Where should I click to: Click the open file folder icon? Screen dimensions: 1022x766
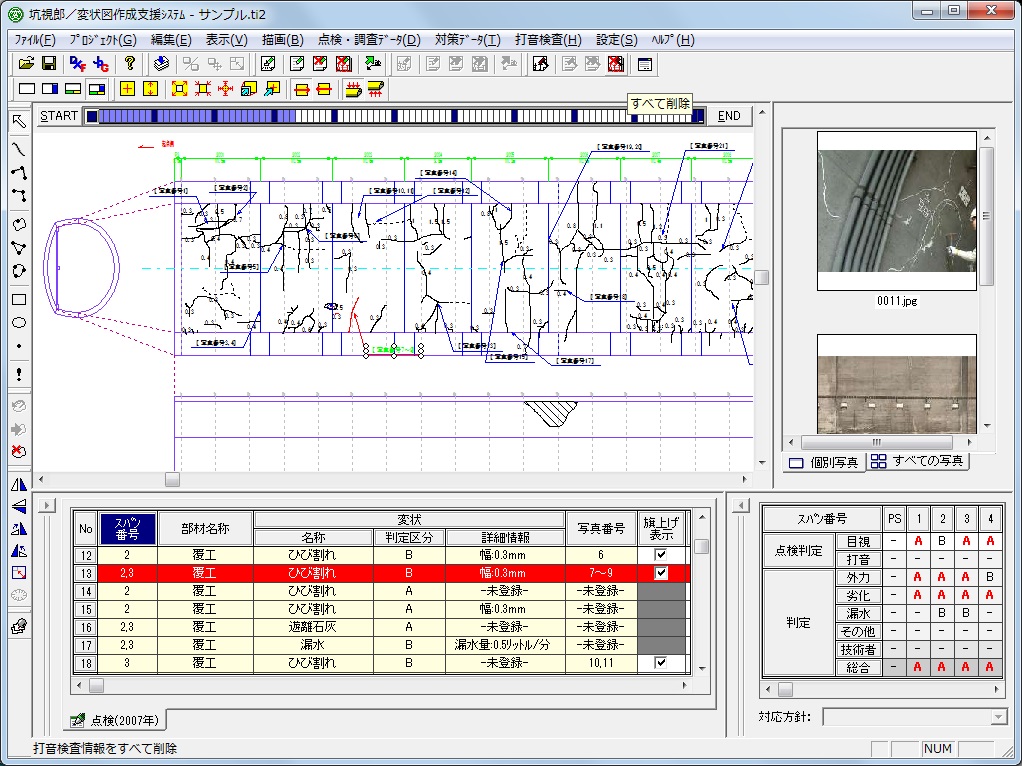pyautogui.click(x=26, y=64)
